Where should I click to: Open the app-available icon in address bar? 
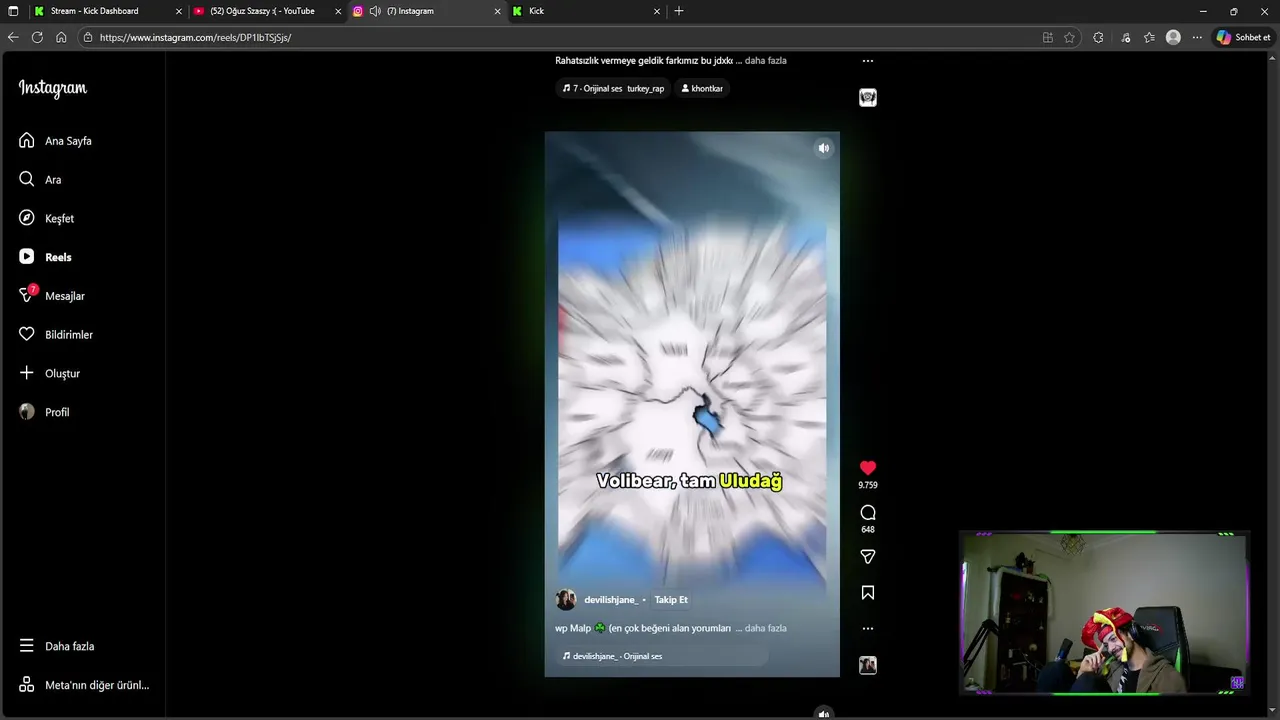[1047, 37]
